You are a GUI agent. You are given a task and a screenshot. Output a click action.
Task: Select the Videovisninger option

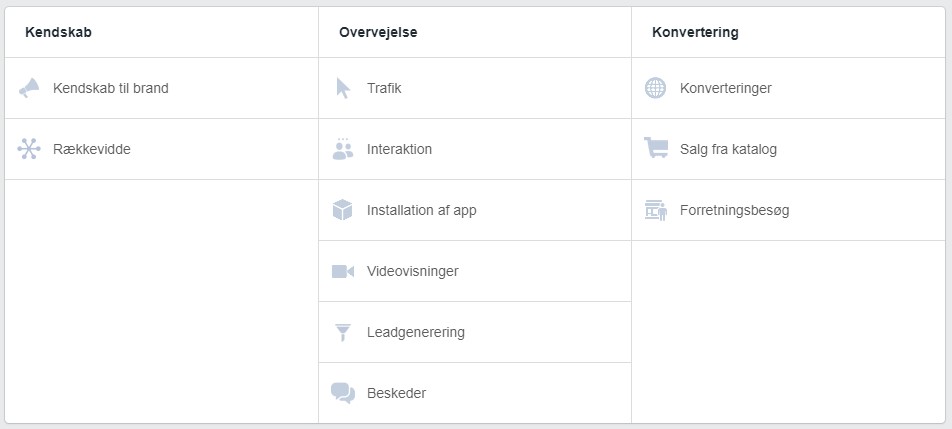475,271
